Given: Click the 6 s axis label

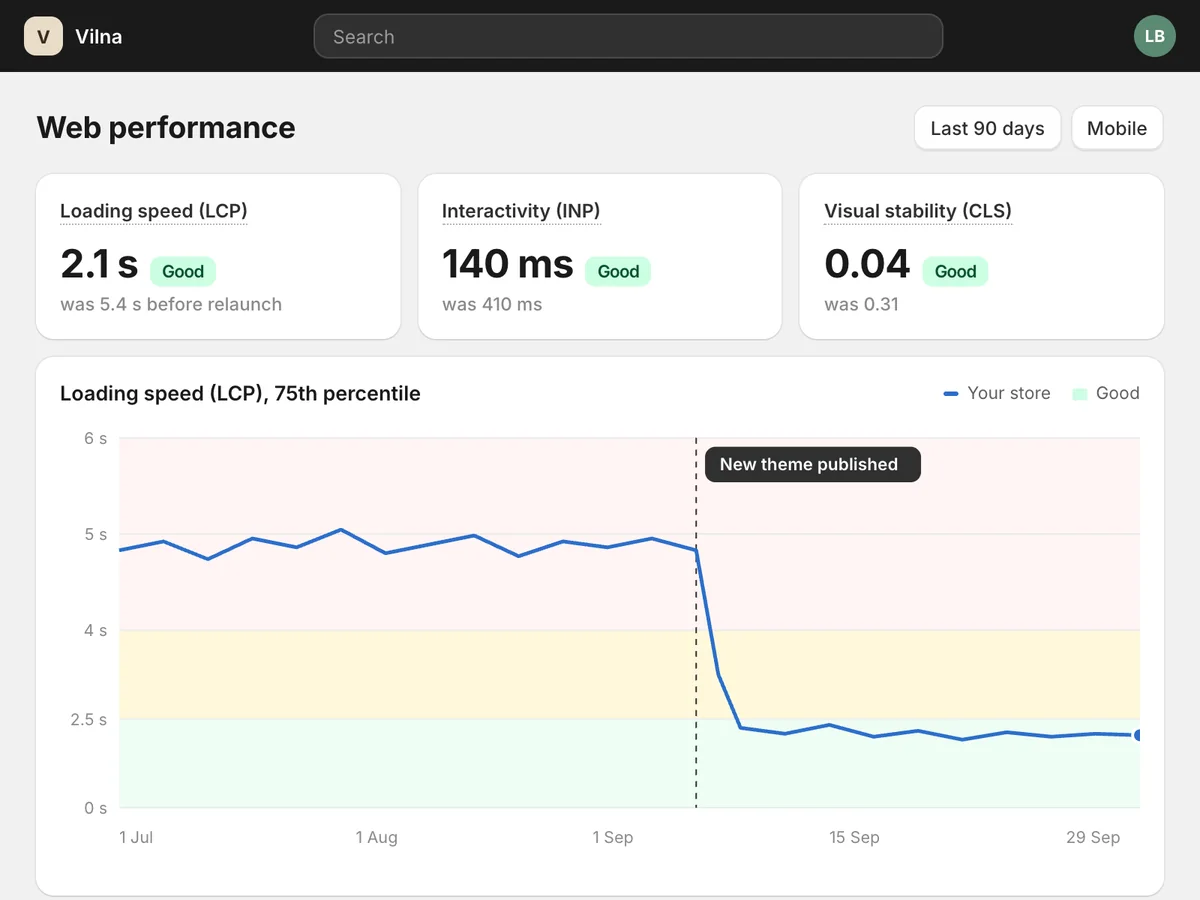Looking at the screenshot, I should point(95,438).
